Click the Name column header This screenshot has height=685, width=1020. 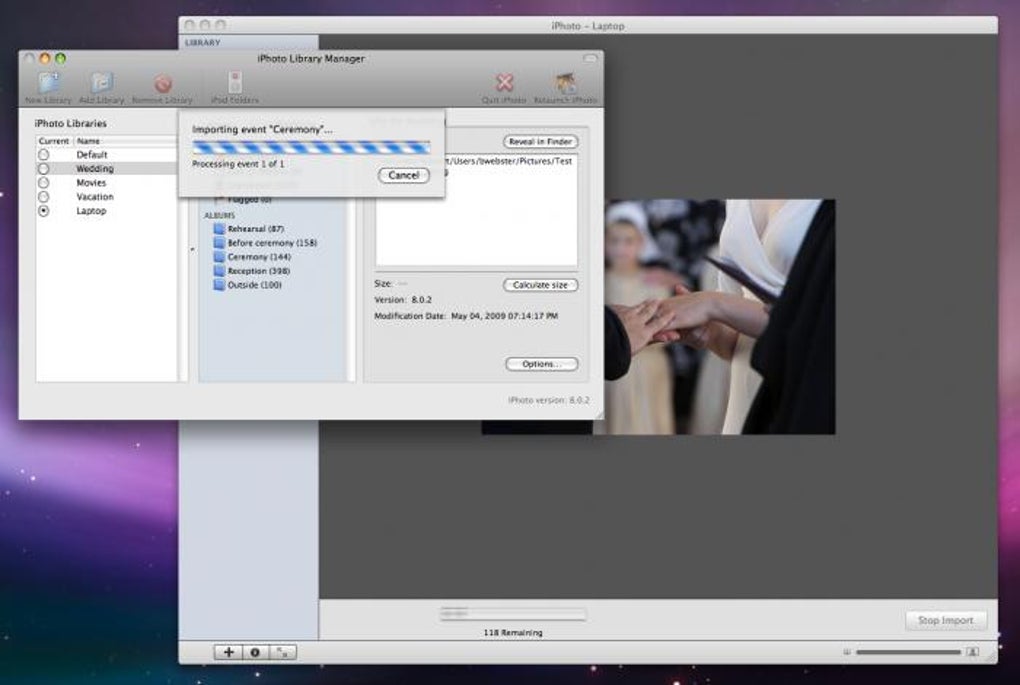click(x=125, y=141)
